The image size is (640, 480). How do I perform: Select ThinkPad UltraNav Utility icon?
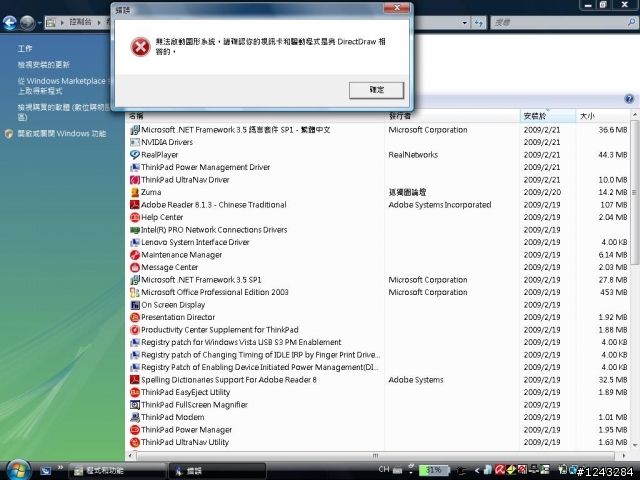[134, 442]
